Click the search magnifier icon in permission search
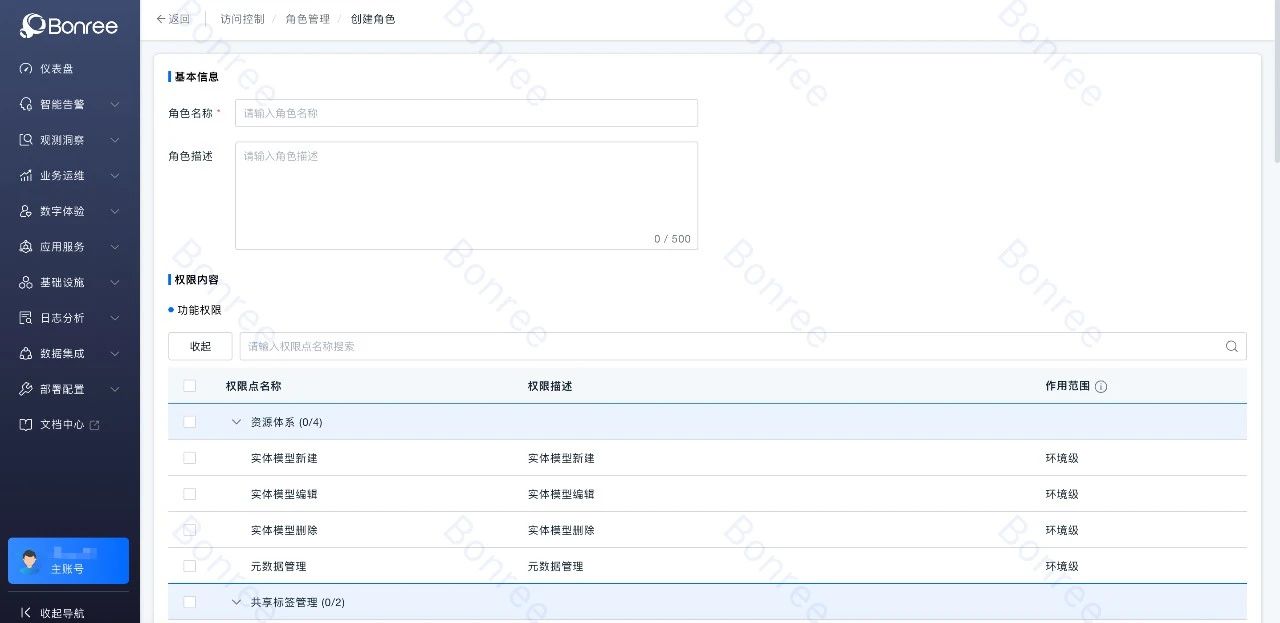The width and height of the screenshot is (1280, 623). [1231, 347]
